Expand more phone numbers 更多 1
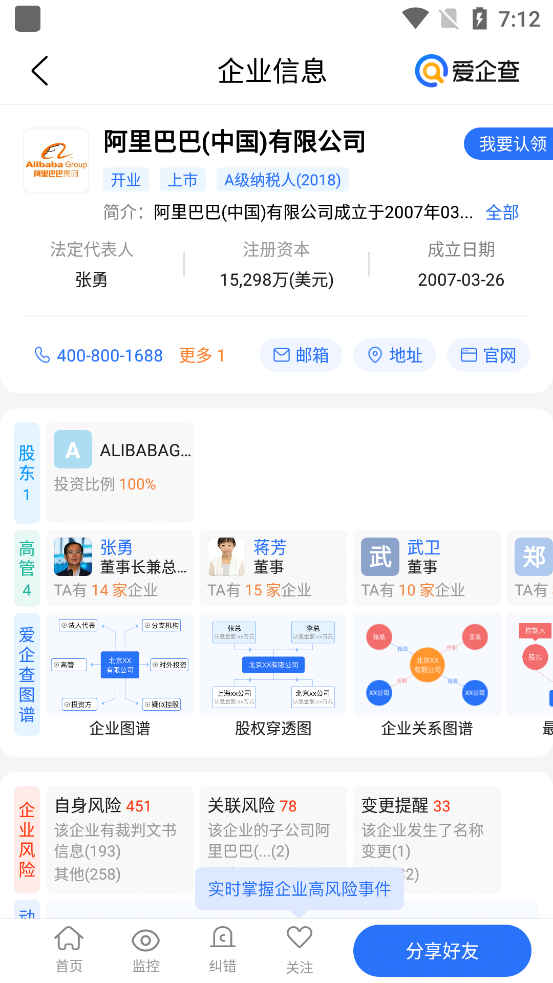553x983 pixels. click(202, 355)
